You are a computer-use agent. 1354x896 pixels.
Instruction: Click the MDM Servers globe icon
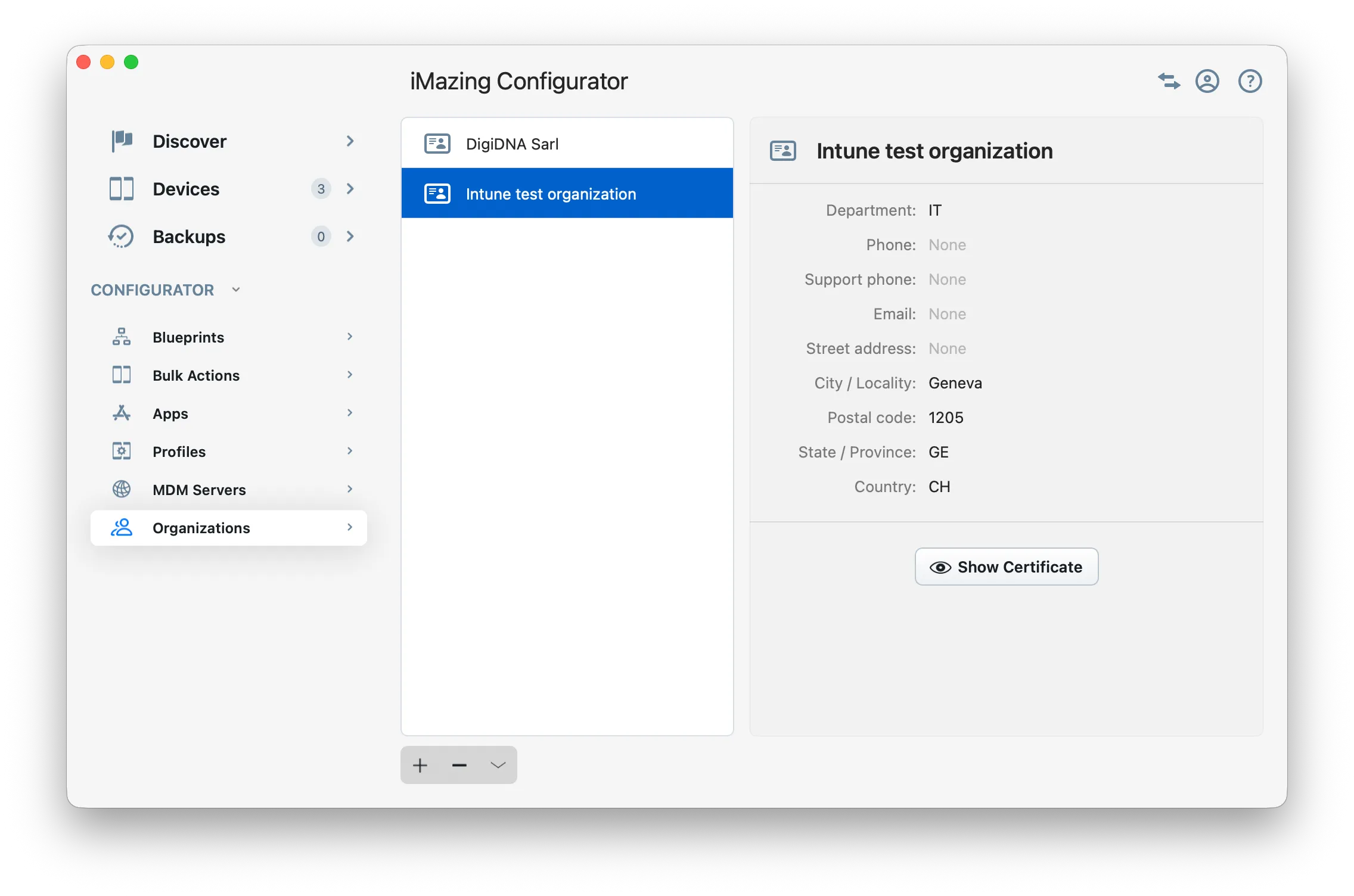click(121, 489)
